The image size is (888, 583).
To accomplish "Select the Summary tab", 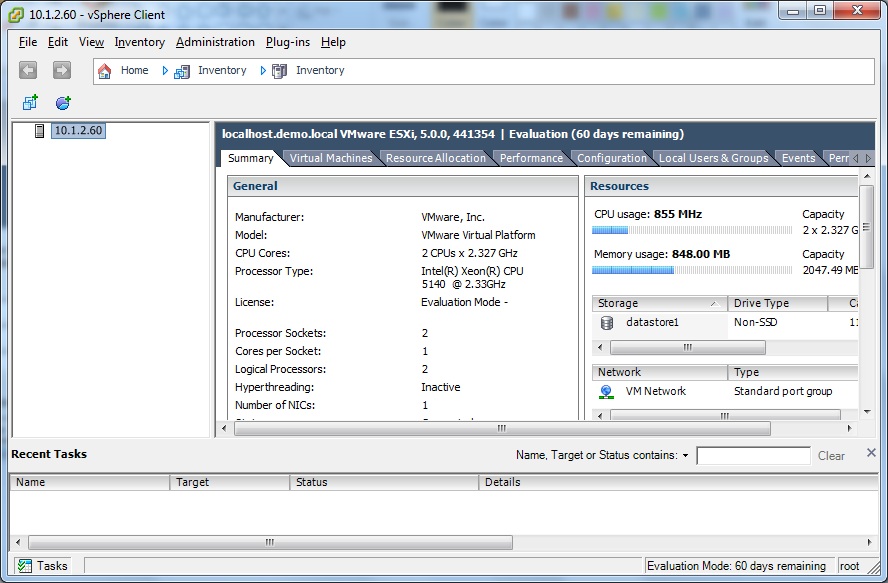I will (x=250, y=158).
